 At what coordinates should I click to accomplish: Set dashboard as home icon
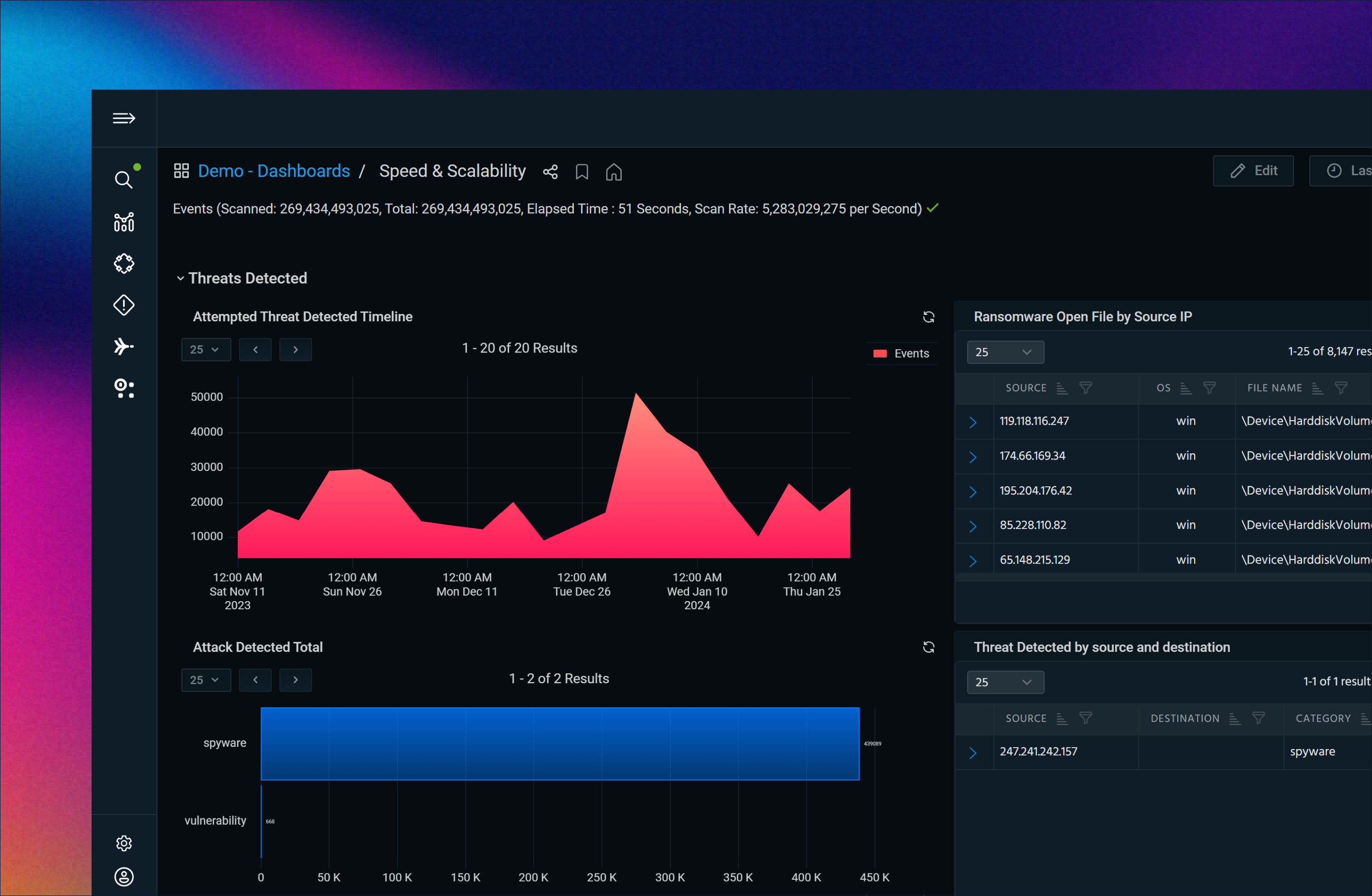[x=613, y=172]
